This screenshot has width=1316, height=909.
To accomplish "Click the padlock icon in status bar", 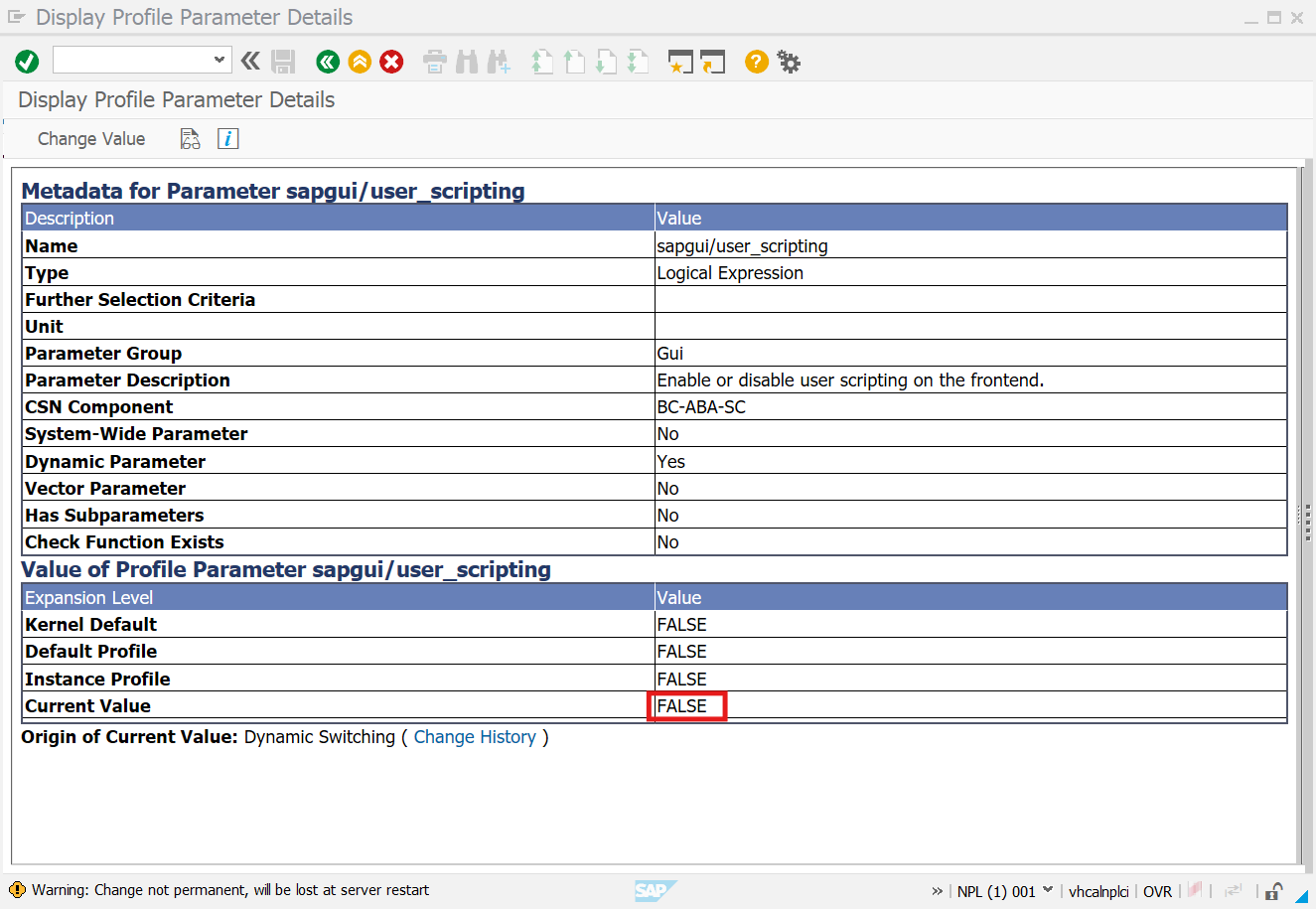I will [1273, 891].
